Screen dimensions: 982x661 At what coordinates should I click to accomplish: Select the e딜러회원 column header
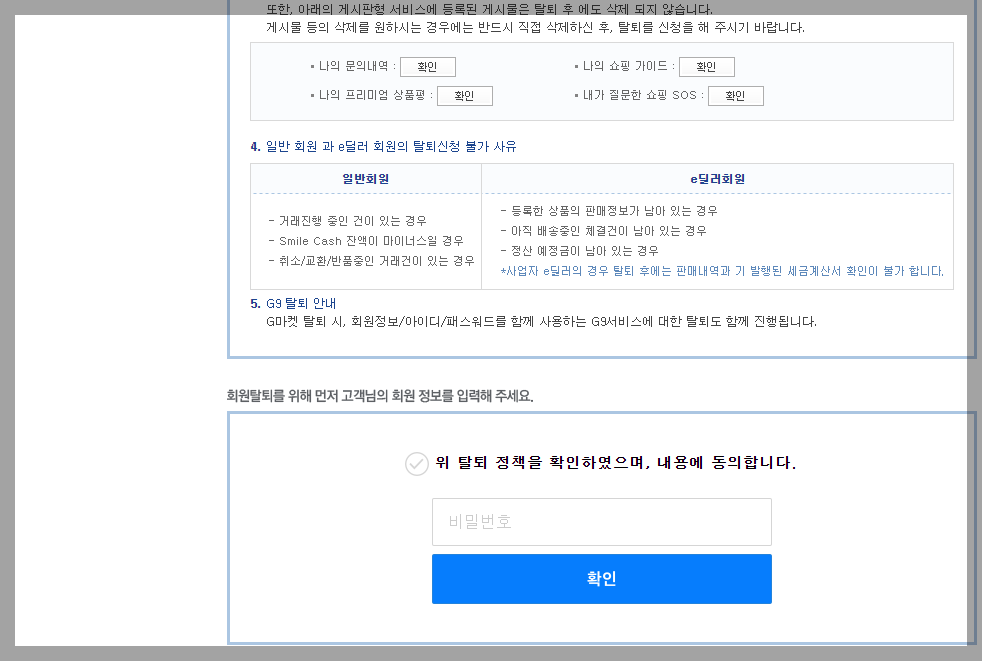(x=718, y=179)
